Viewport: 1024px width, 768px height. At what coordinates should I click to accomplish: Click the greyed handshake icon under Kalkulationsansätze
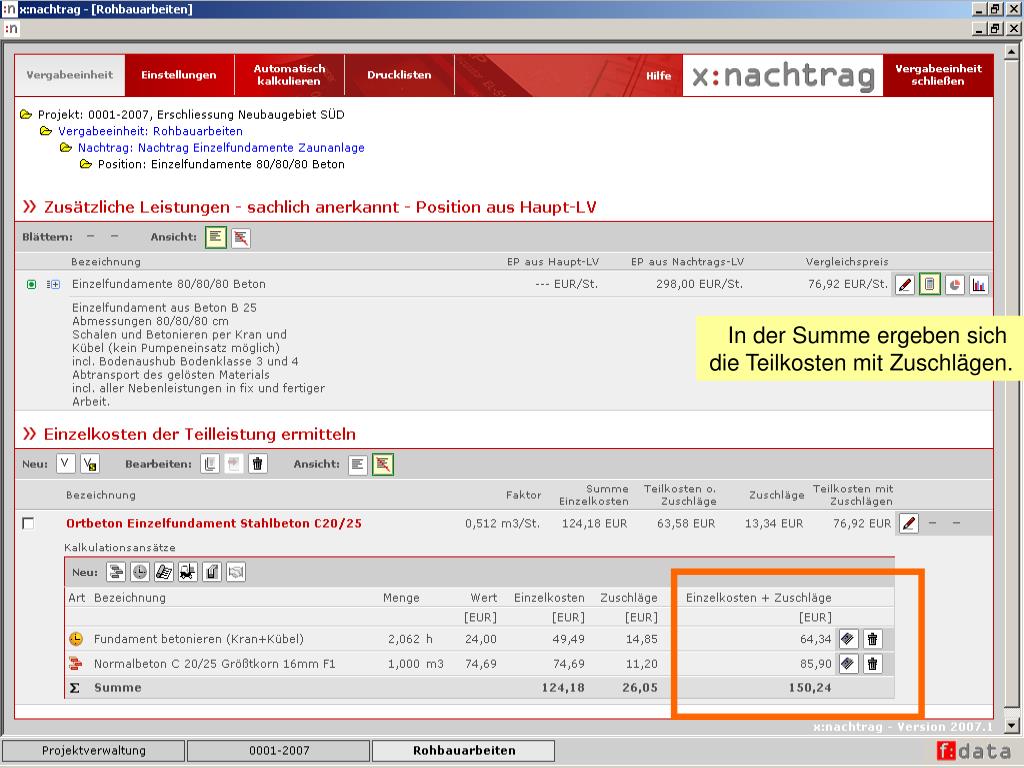pos(236,573)
